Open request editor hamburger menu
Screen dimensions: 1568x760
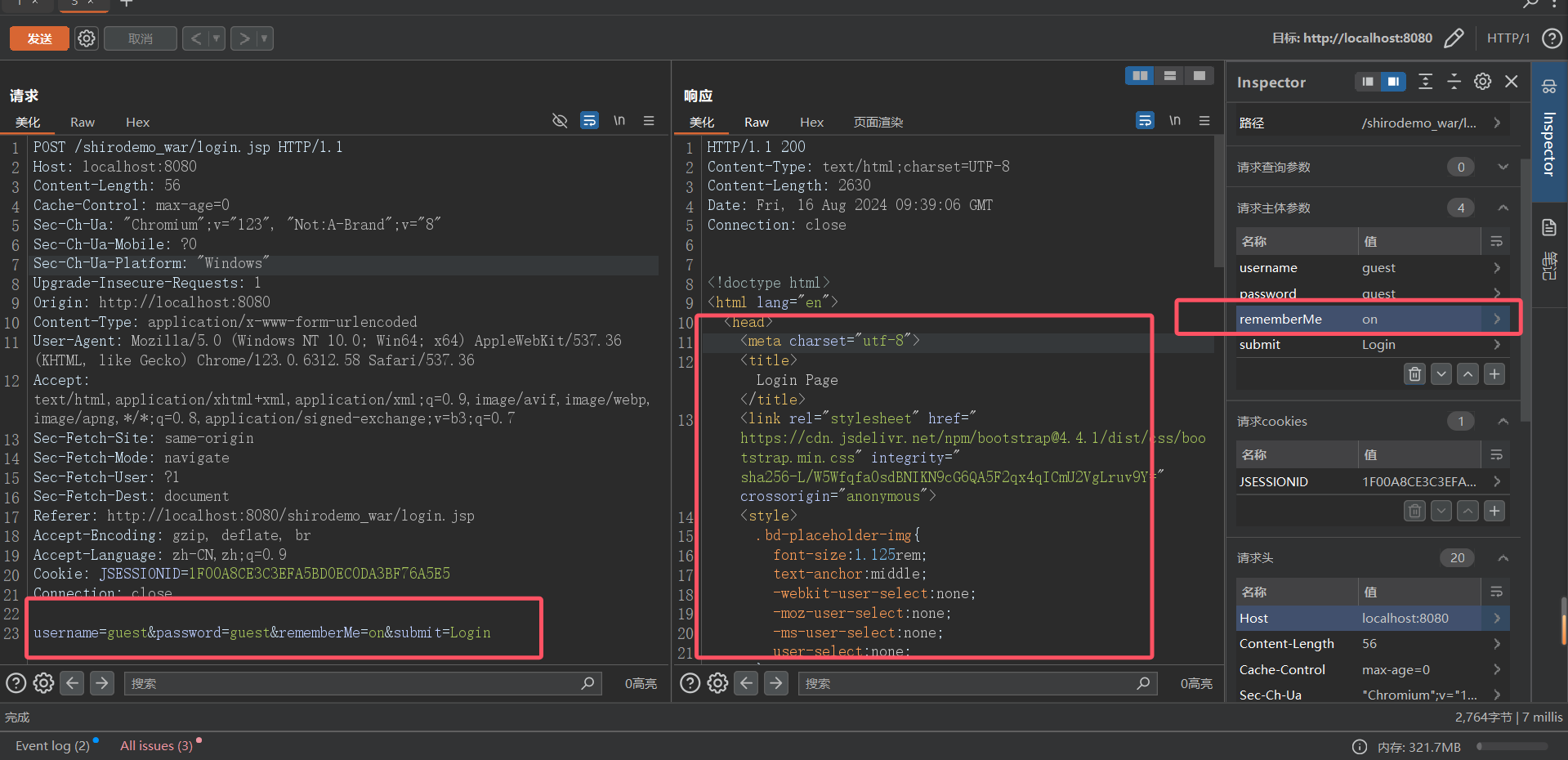[649, 121]
